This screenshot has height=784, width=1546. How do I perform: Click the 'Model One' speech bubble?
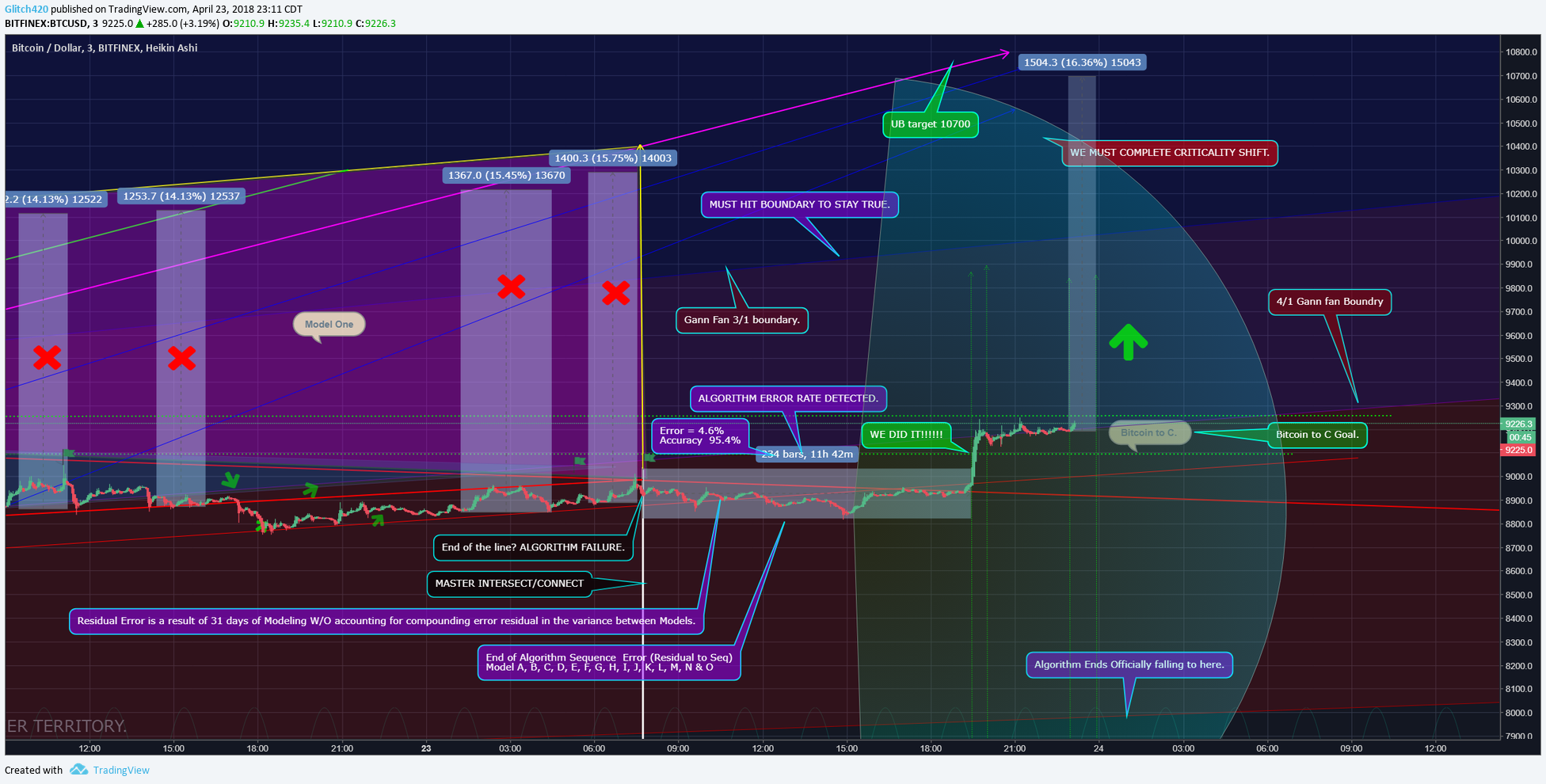pyautogui.click(x=329, y=325)
